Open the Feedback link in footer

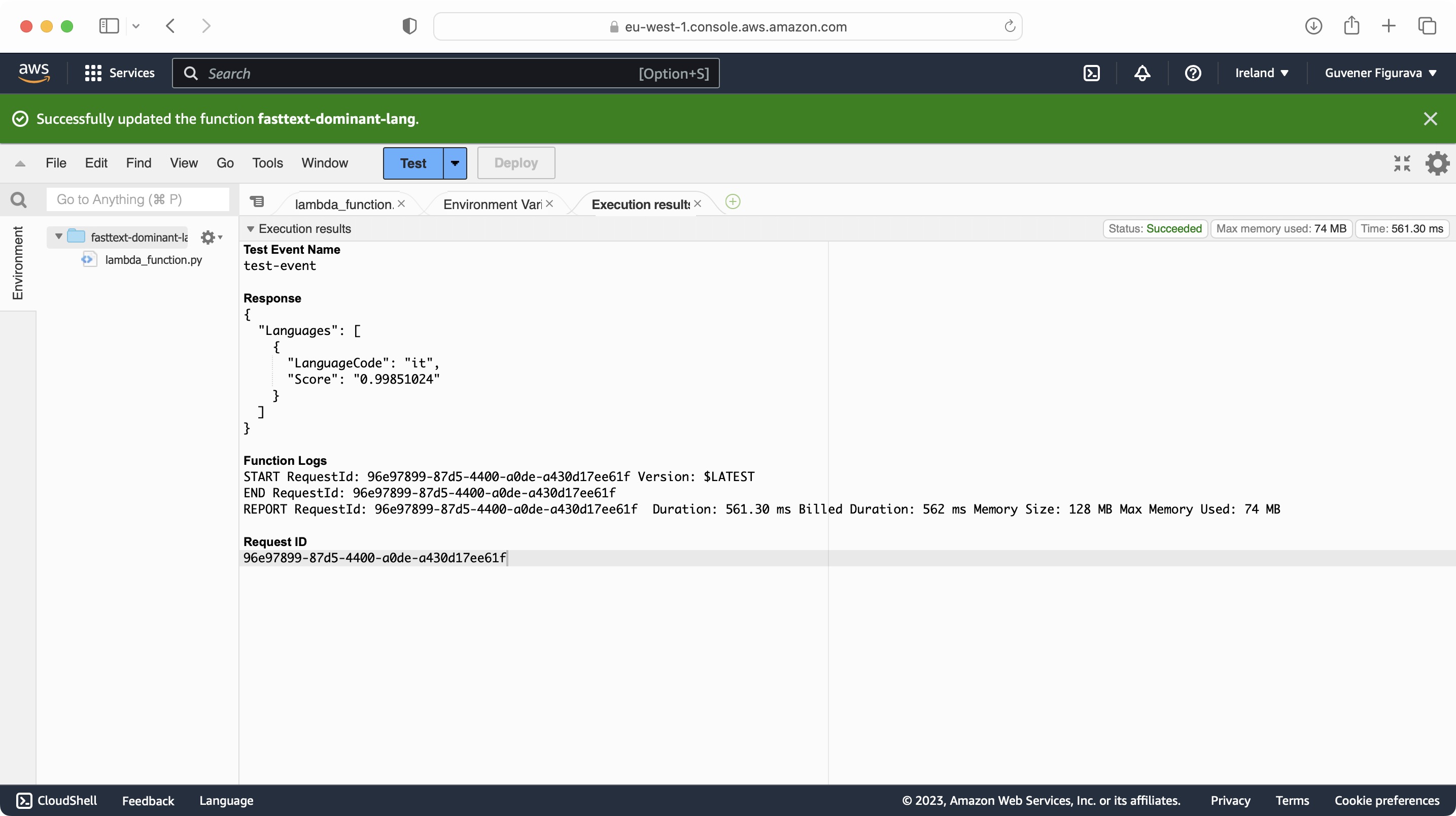(148, 801)
